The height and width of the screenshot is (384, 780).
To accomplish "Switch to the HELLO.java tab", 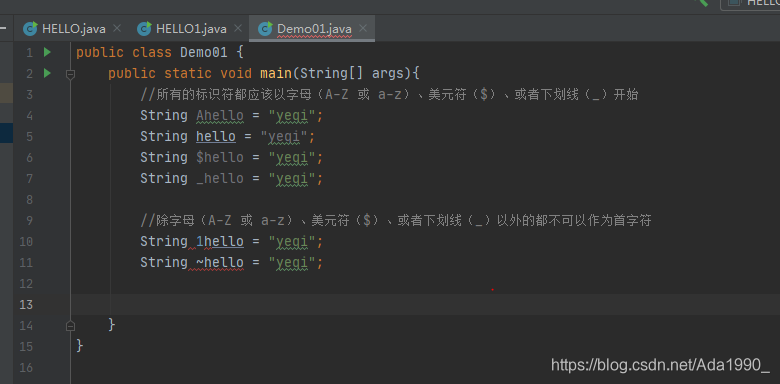I will tap(74, 29).
